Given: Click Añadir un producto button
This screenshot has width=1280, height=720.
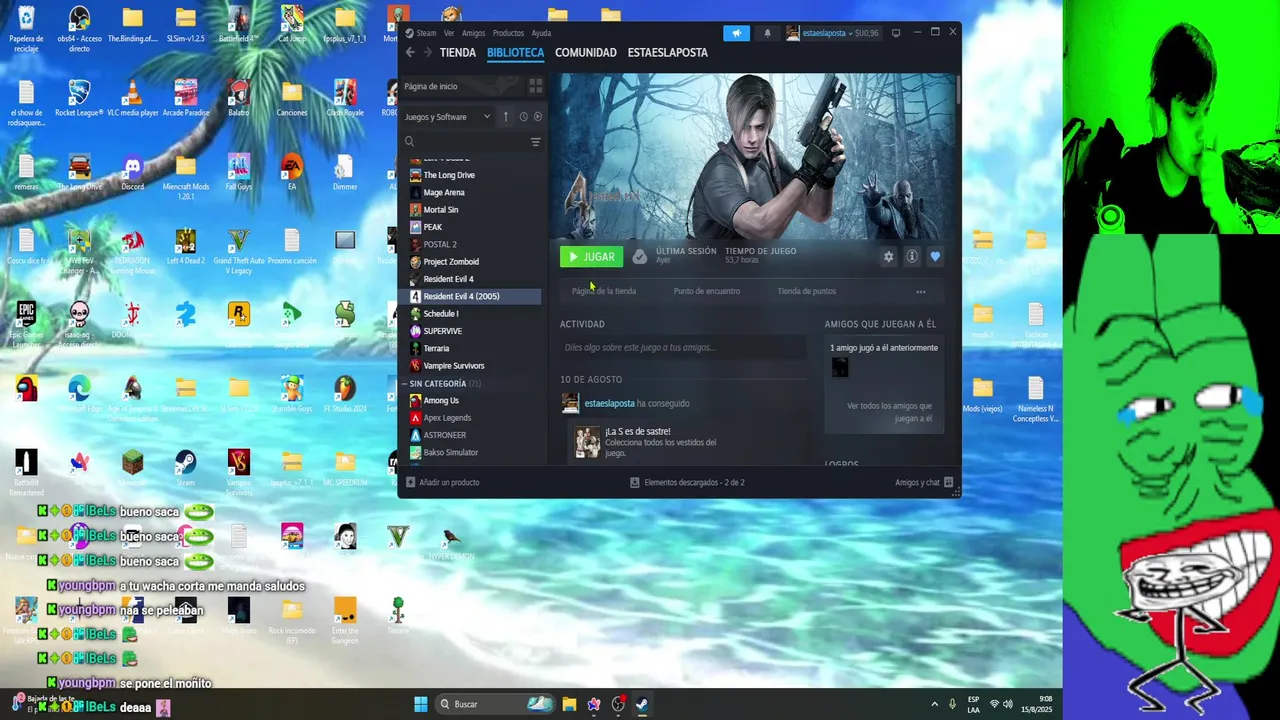Looking at the screenshot, I should point(442,482).
